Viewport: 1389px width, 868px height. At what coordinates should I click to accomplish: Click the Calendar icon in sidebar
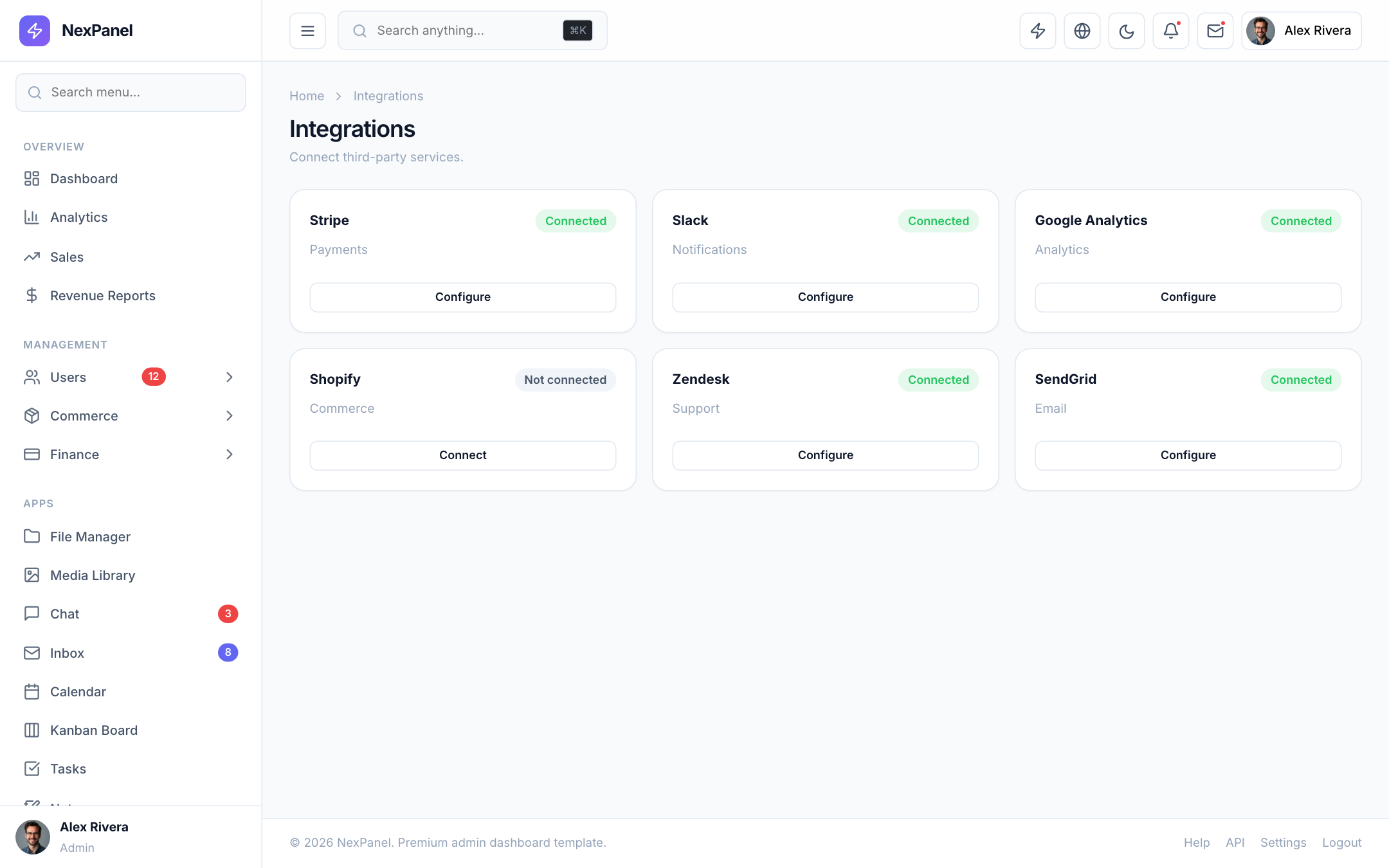coord(32,691)
